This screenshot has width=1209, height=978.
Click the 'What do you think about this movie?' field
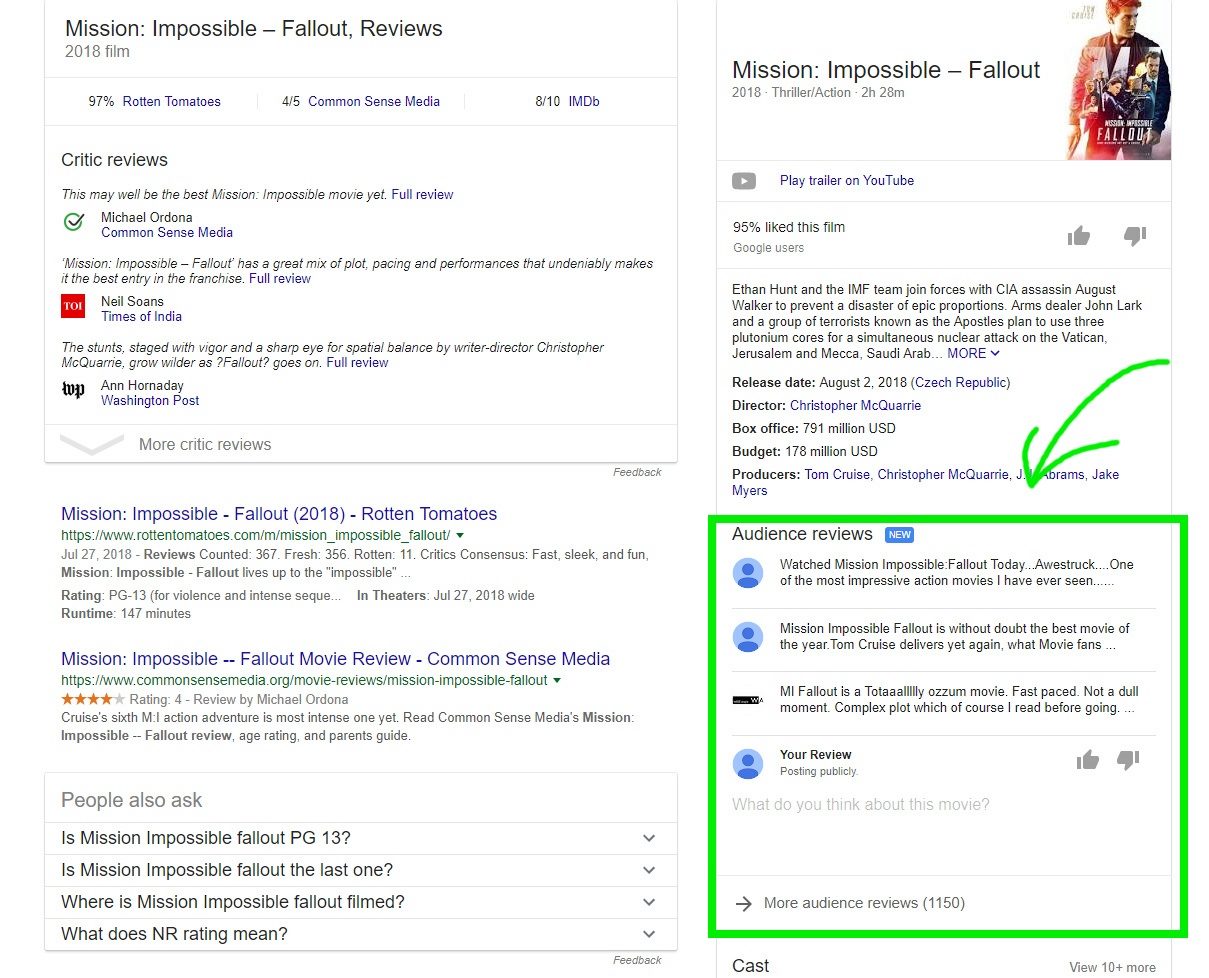[943, 830]
